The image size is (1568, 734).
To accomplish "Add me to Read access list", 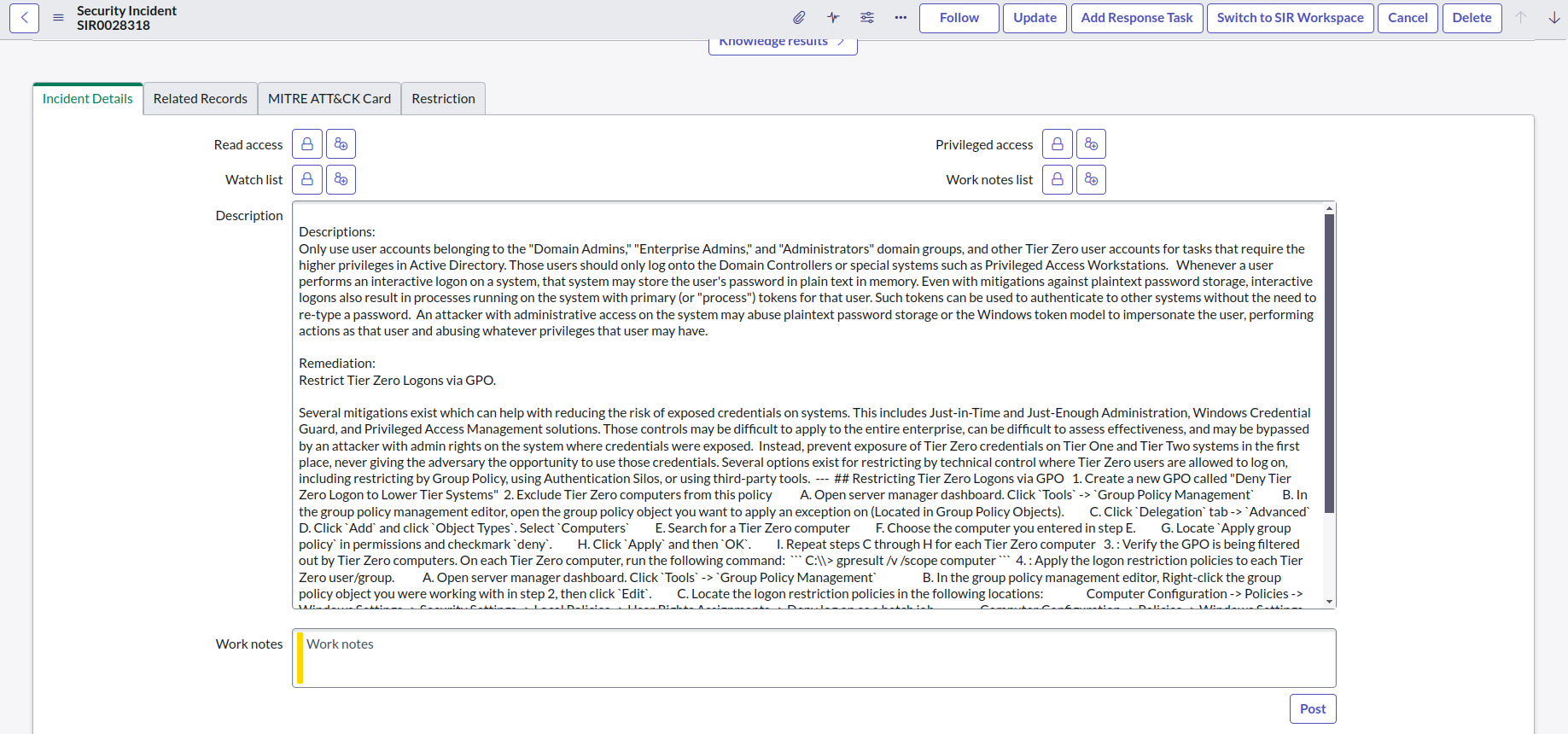I will point(341,144).
